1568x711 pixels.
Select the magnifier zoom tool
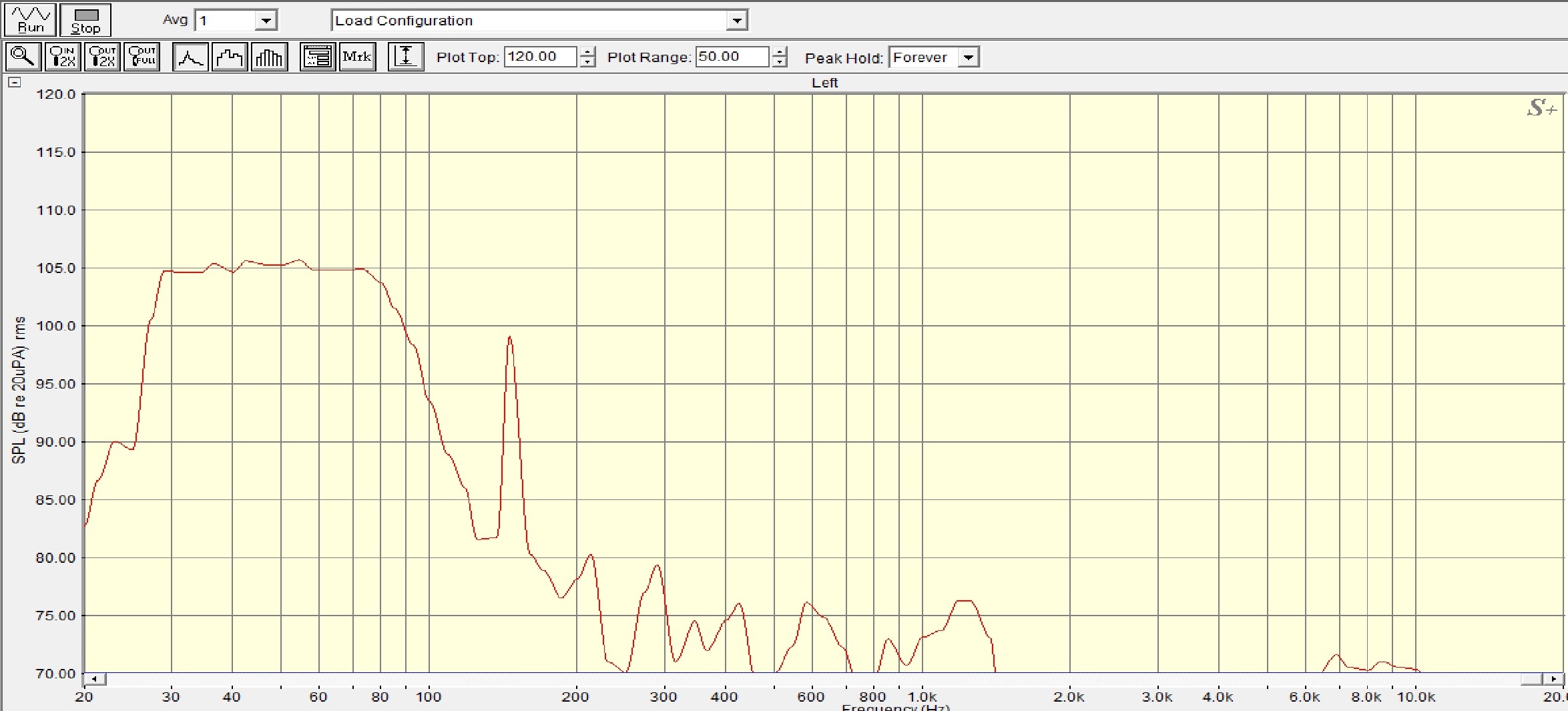23,57
